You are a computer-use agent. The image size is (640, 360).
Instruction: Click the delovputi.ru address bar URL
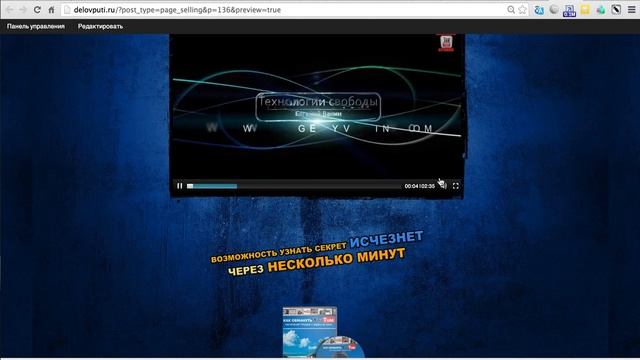(177, 10)
